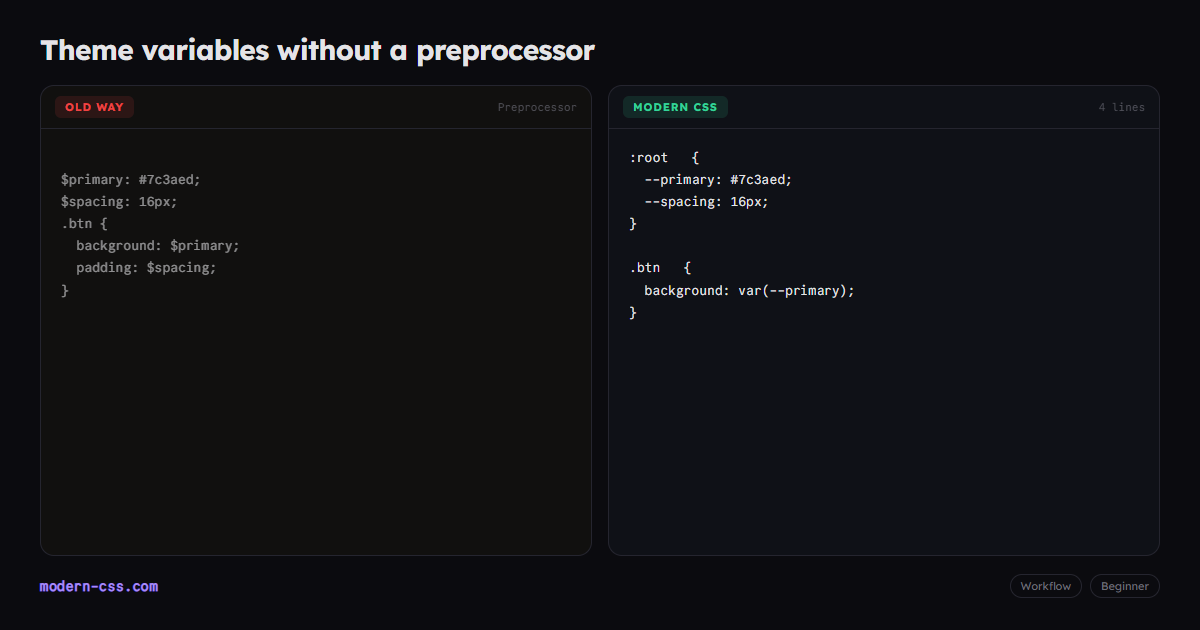Viewport: 1200px width, 630px height.
Task: Select the Workflow tag
Action: click(1045, 586)
